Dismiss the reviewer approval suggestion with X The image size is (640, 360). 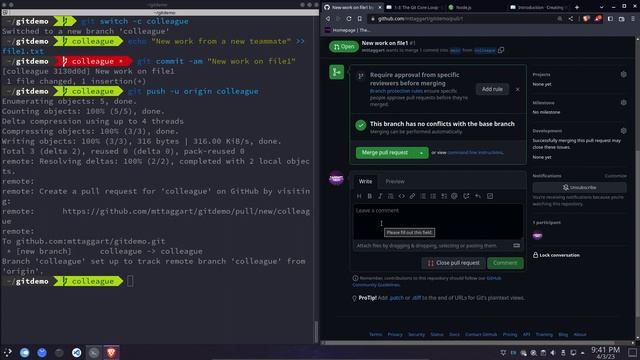(518, 89)
